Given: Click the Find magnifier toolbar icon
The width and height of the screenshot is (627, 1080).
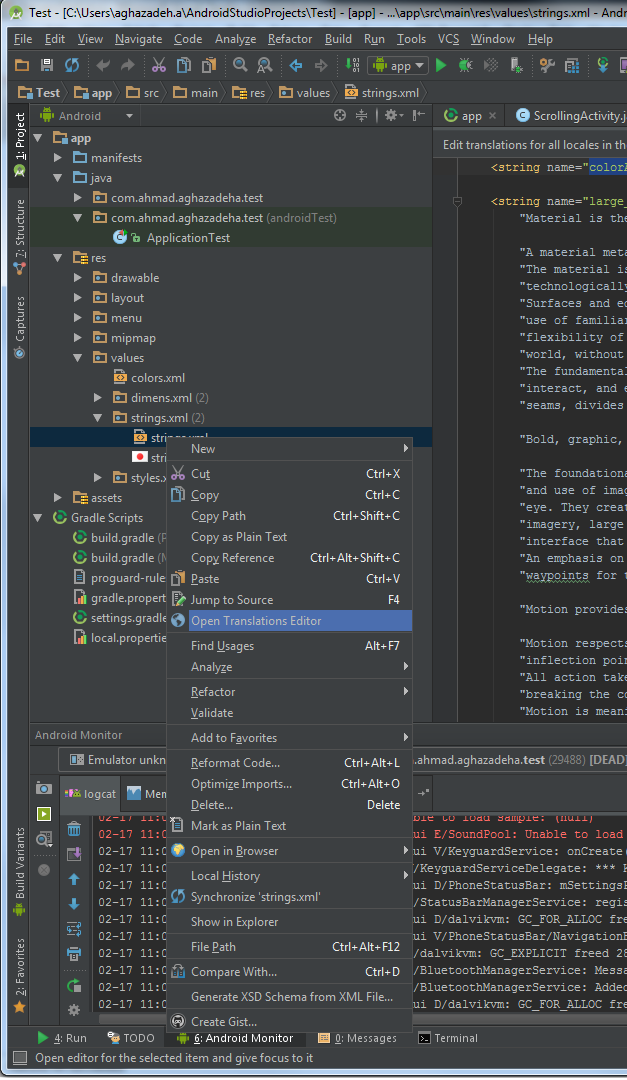Looking at the screenshot, I should 240,65.
